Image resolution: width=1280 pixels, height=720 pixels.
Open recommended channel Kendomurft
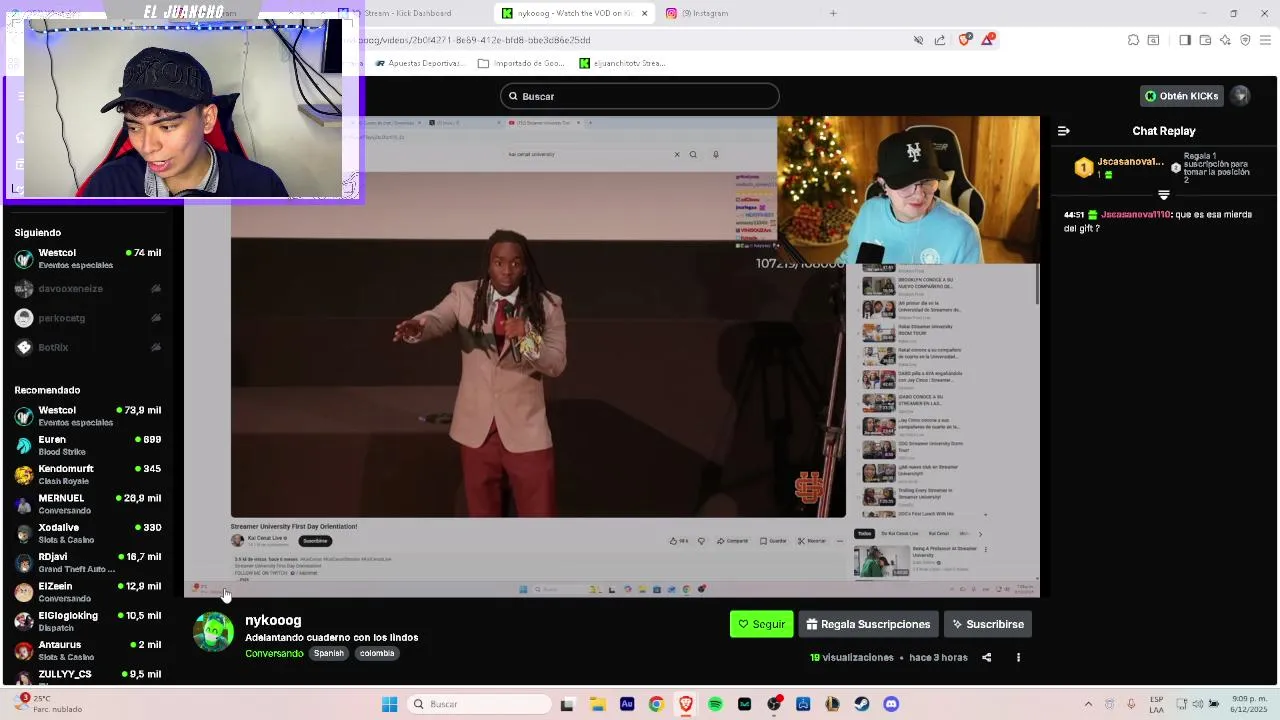coord(88,474)
